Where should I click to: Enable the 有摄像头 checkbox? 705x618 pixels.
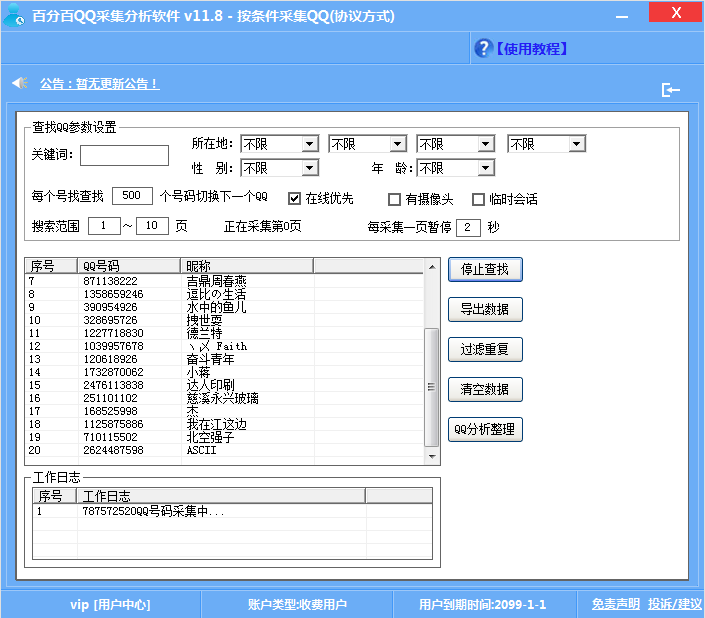(x=395, y=198)
